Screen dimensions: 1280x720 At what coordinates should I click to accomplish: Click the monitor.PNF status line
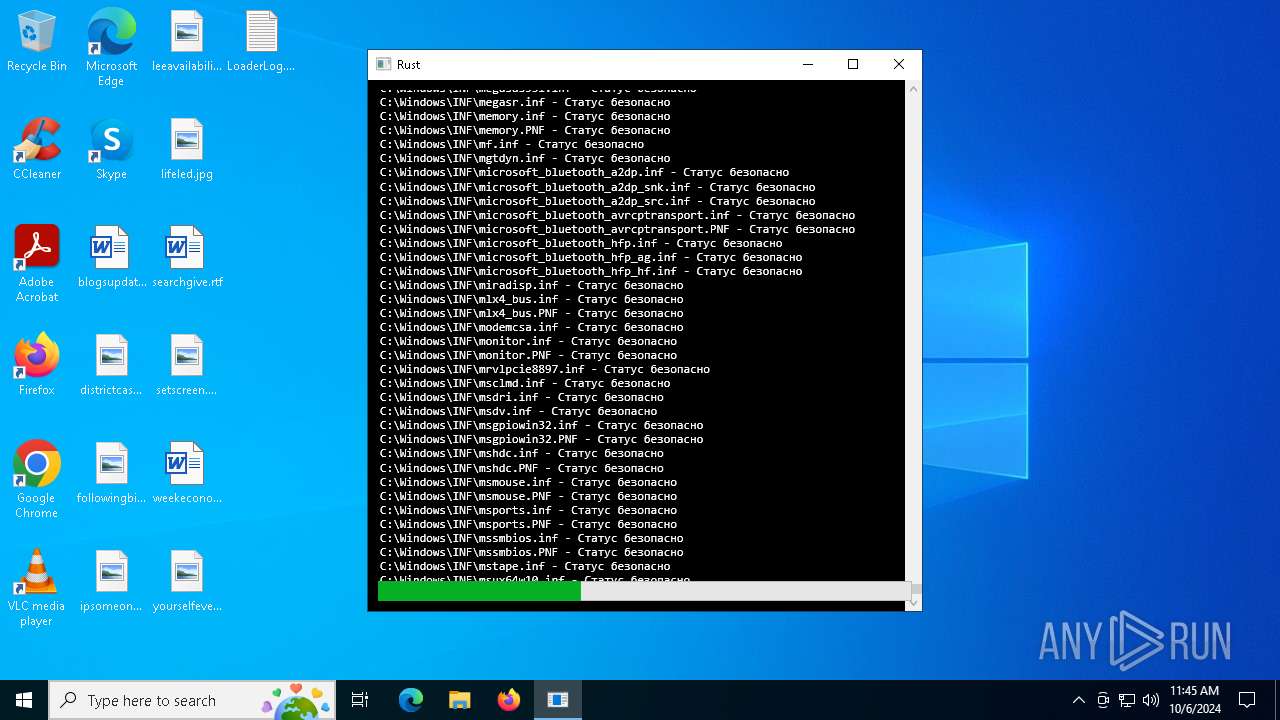[x=528, y=355]
